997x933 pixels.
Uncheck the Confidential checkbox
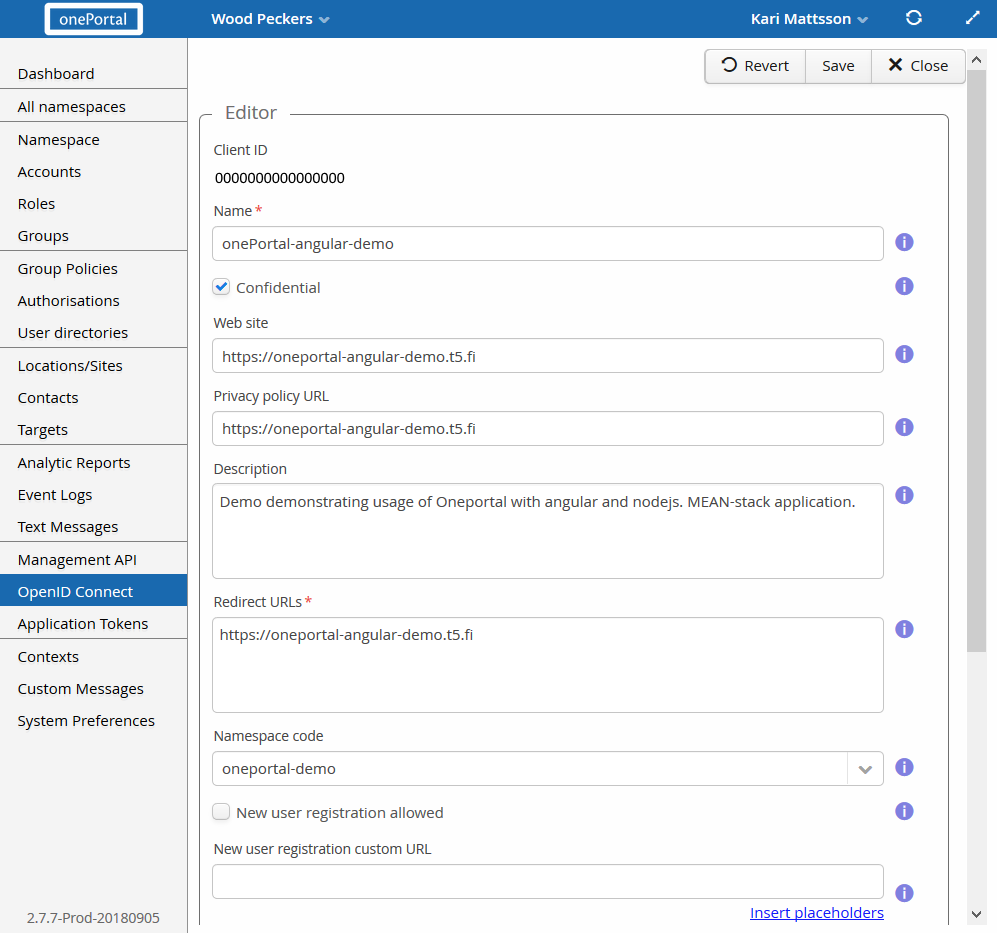pos(222,287)
